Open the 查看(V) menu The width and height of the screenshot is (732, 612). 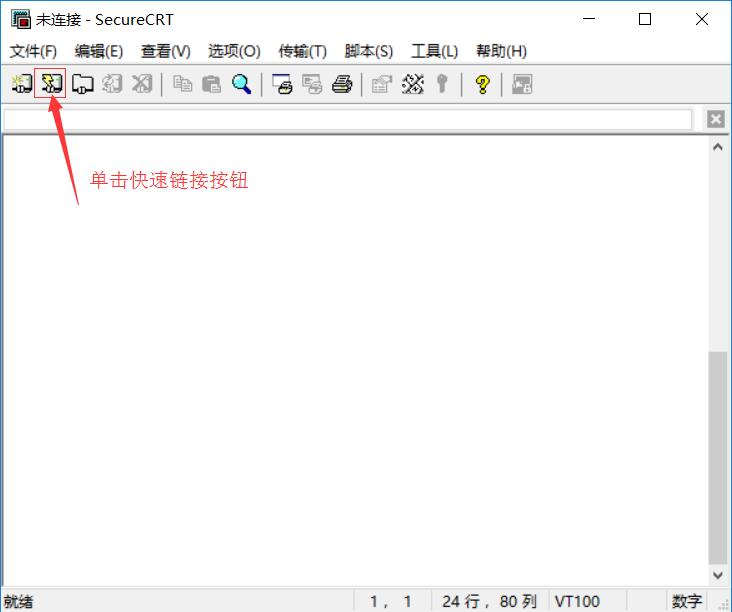coord(166,51)
